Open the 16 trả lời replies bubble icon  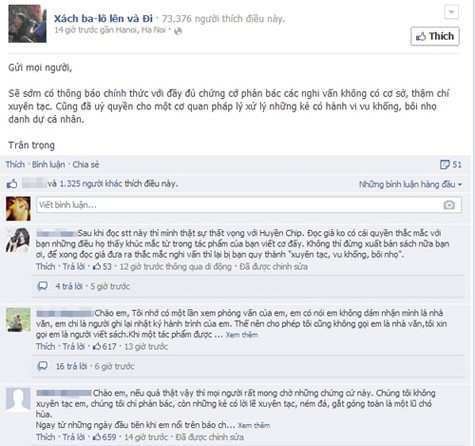[43, 366]
